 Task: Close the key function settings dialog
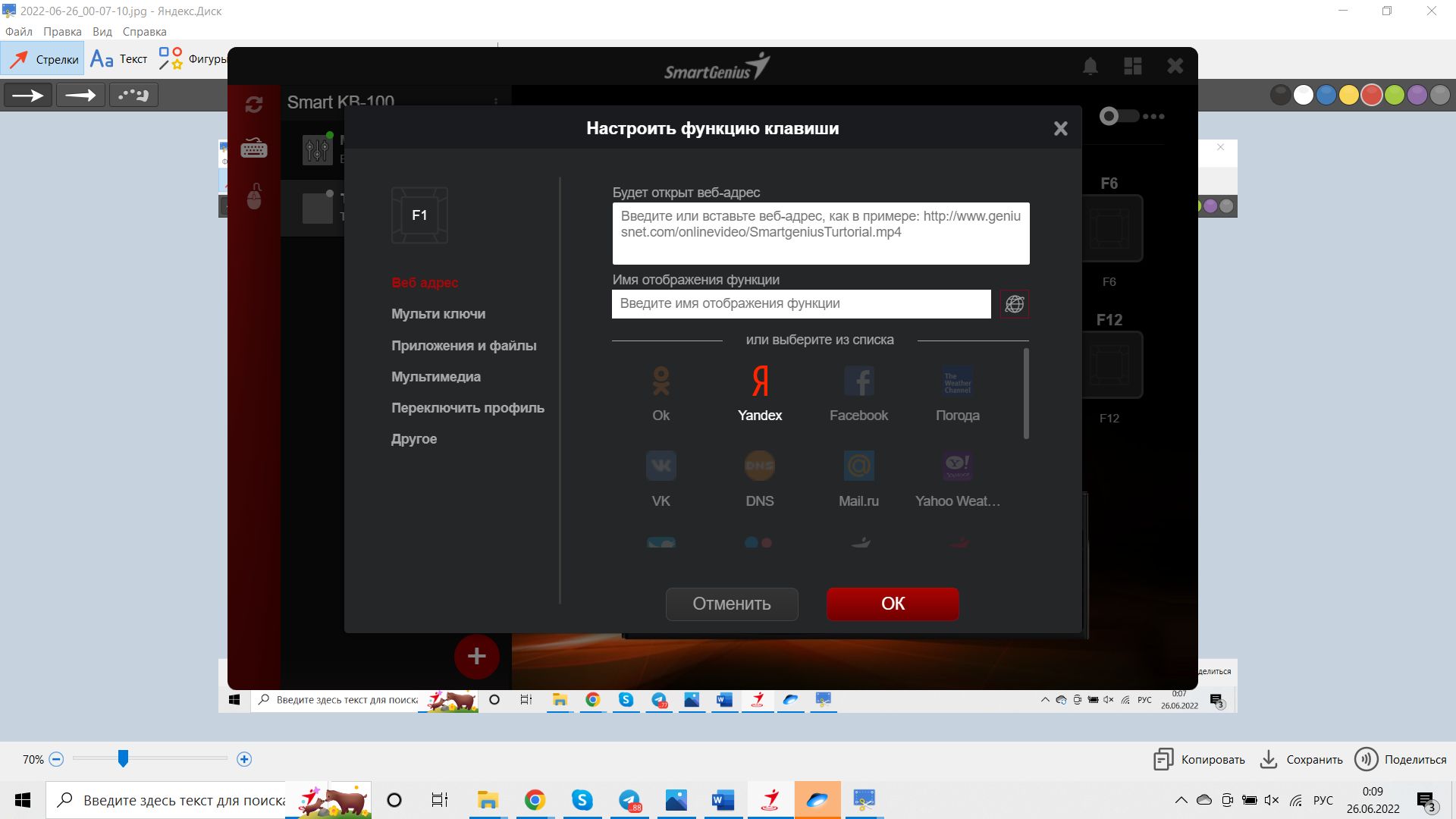coord(1061,129)
